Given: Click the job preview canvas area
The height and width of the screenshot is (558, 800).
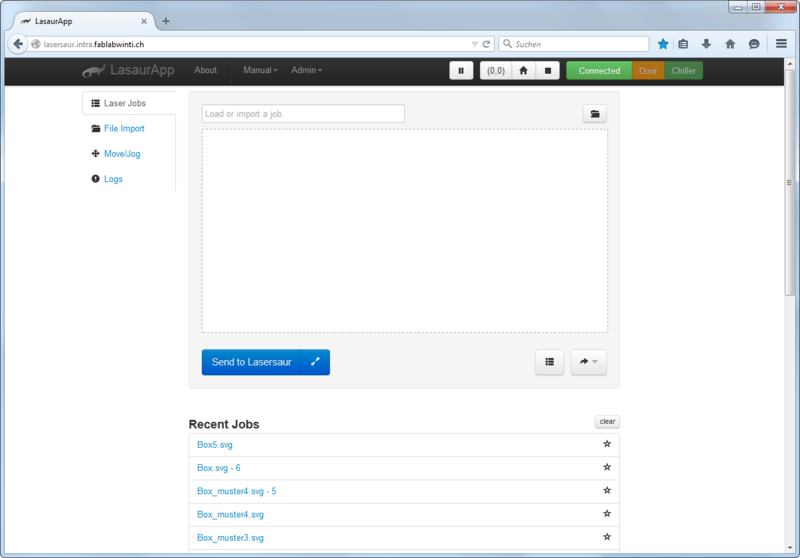Looking at the screenshot, I should [x=405, y=231].
